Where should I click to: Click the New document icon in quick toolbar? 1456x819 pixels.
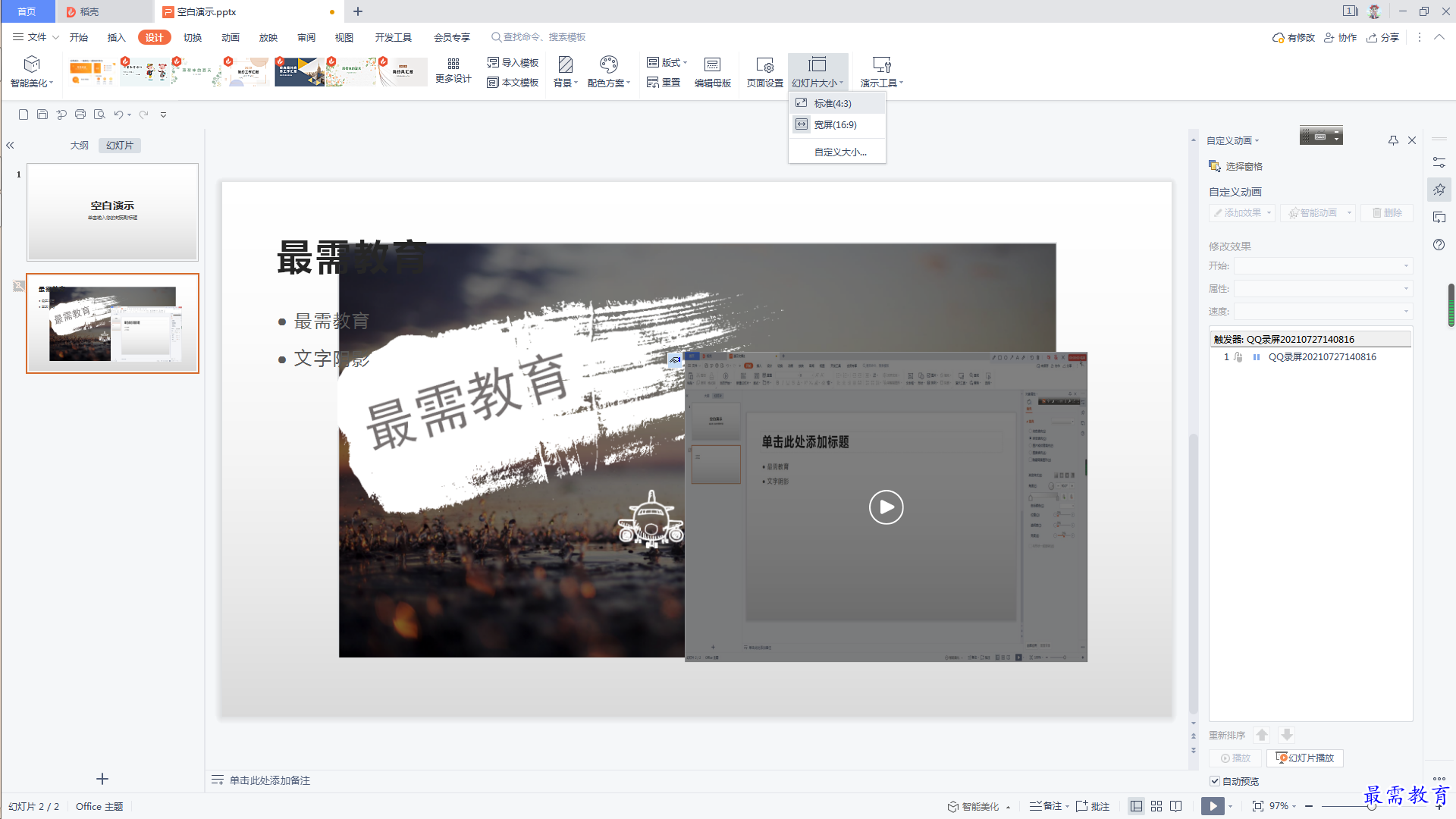[x=24, y=115]
